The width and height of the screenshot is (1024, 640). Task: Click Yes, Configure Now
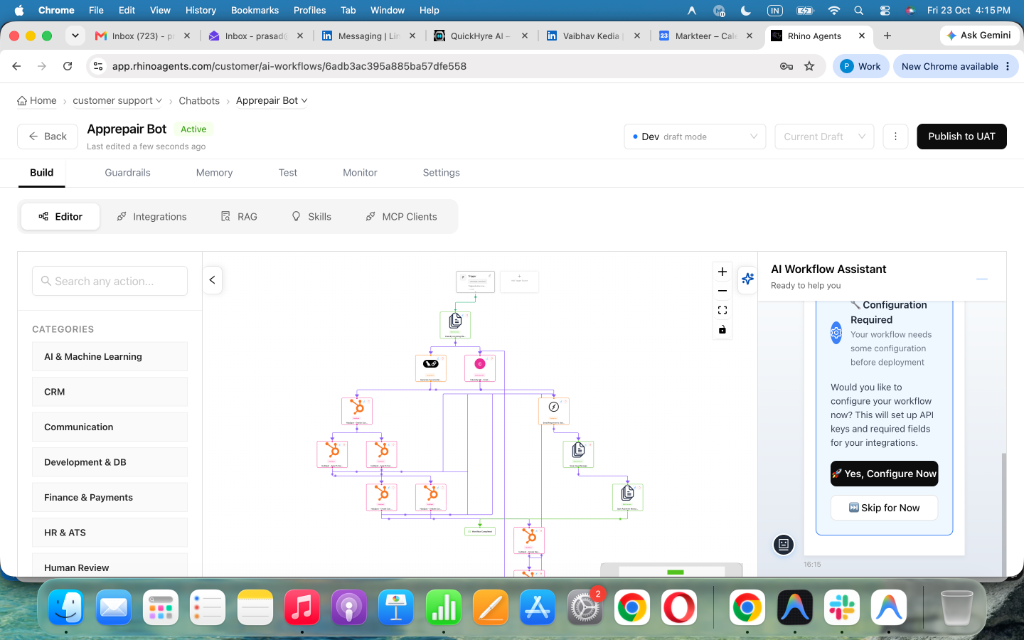[x=884, y=473]
